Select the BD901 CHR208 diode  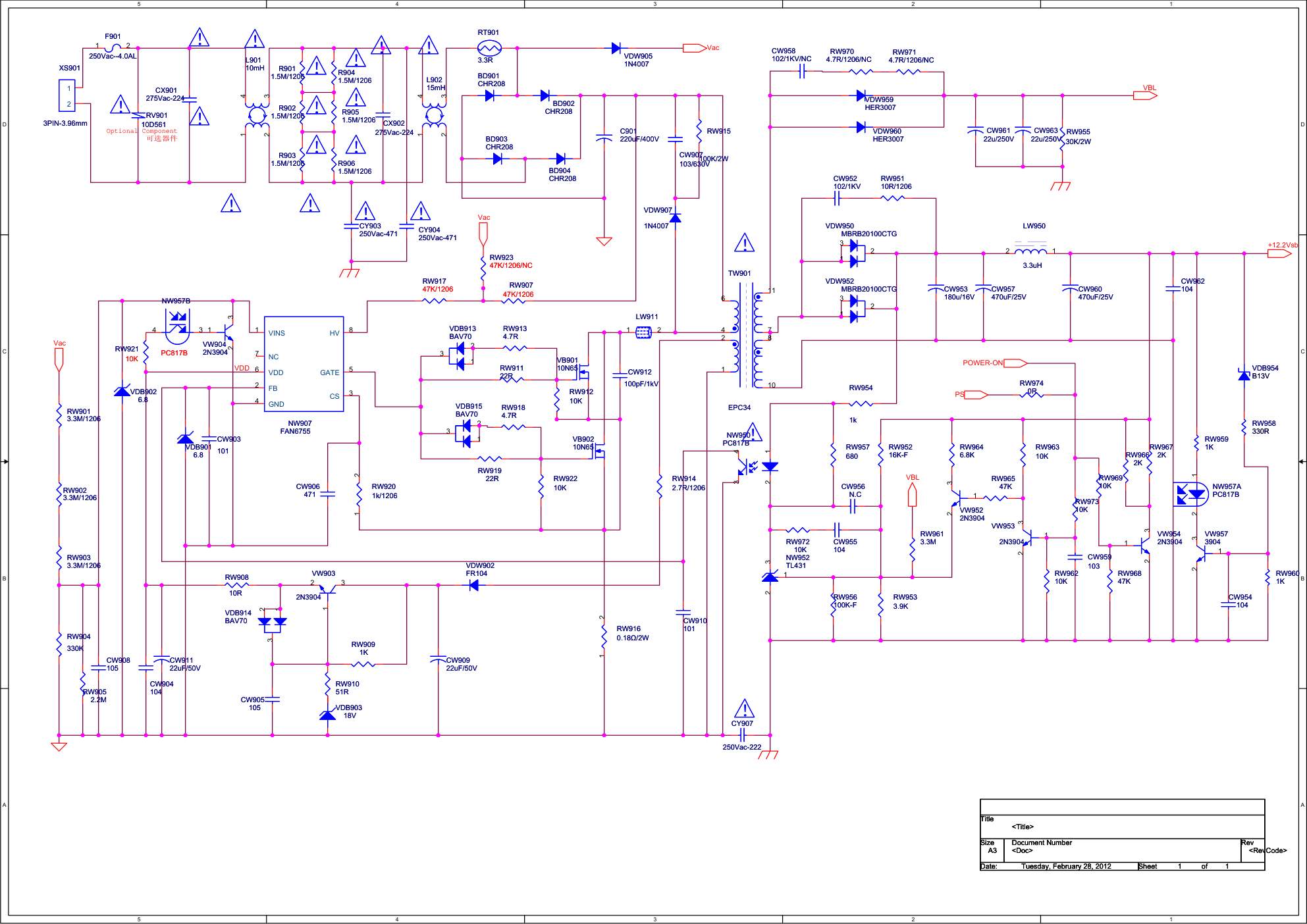(489, 95)
